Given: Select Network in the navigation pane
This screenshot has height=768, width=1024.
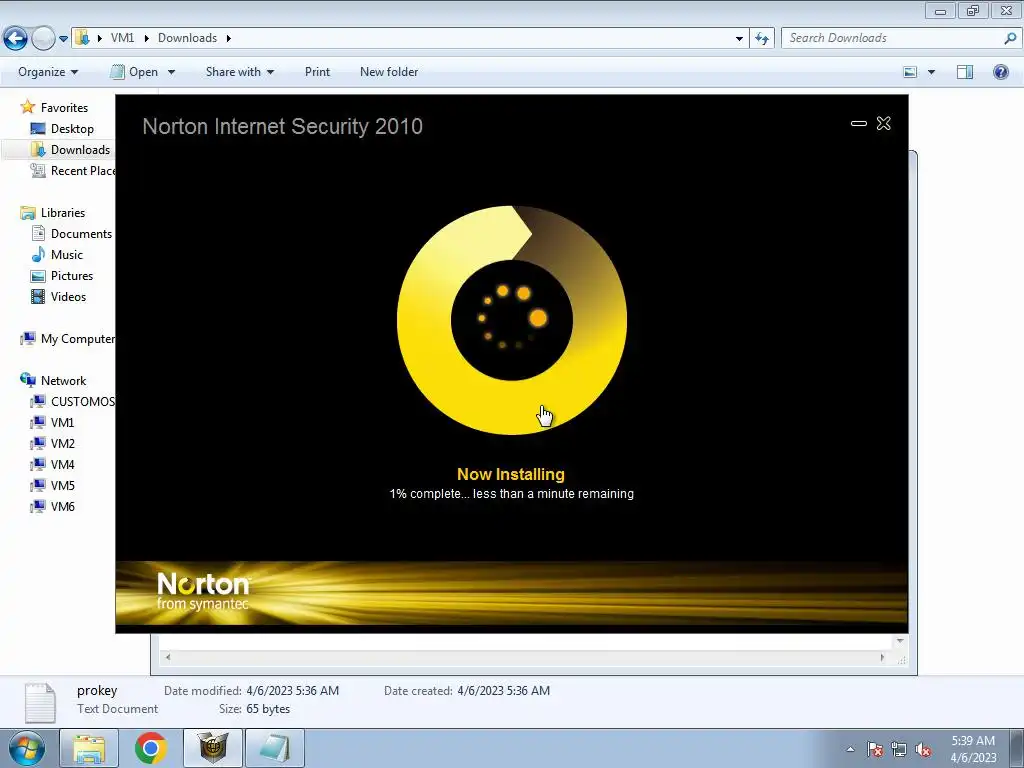Looking at the screenshot, I should [63, 381].
